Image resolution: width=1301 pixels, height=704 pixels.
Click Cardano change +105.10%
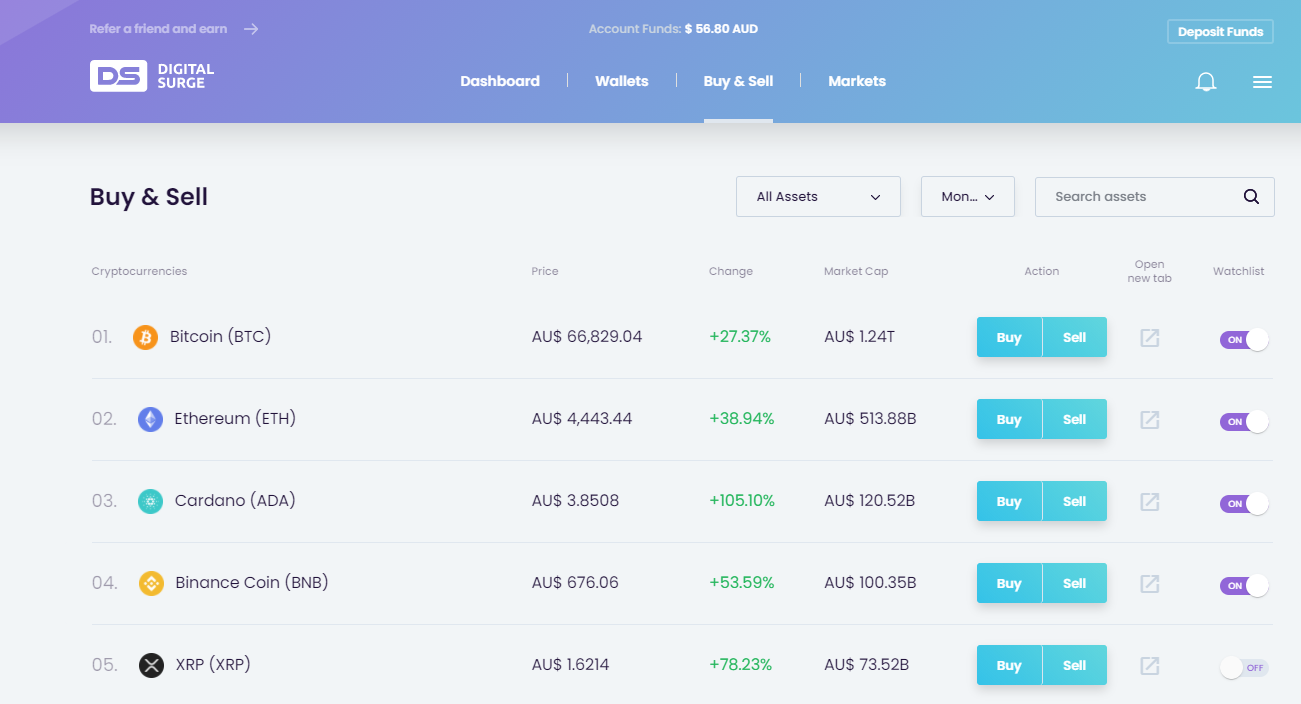click(x=742, y=501)
